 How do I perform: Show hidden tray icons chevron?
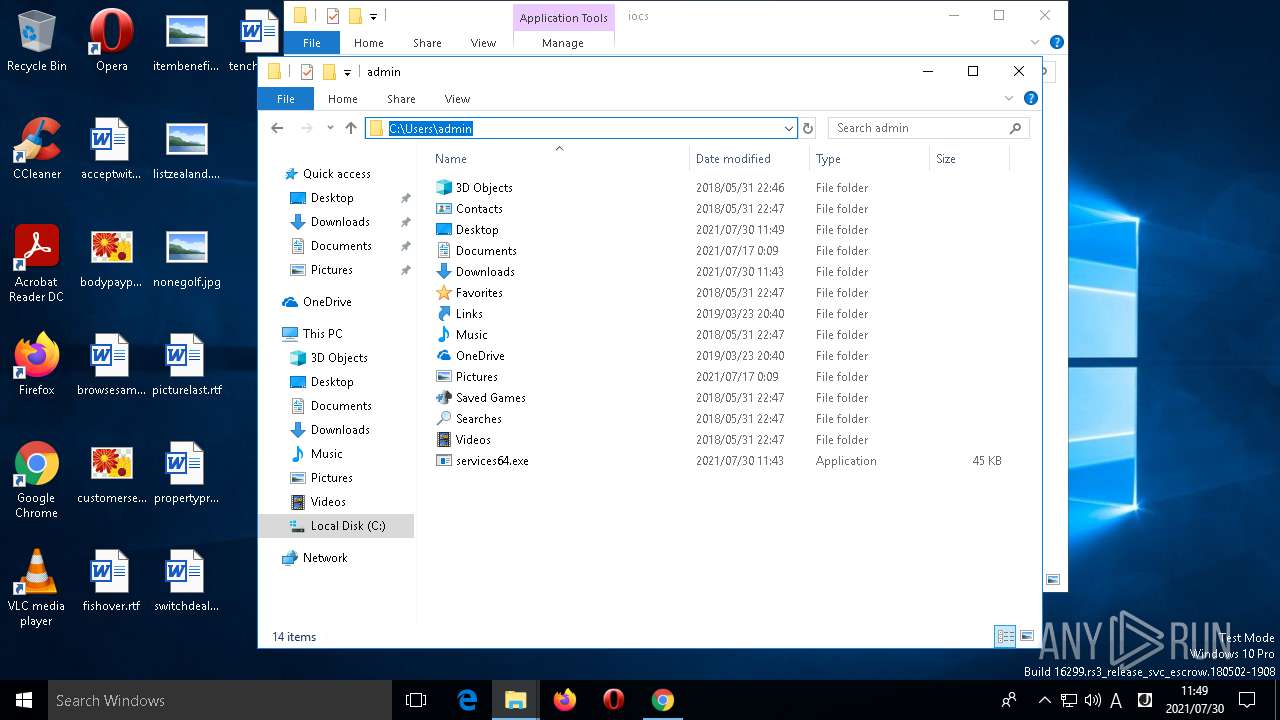pyautogui.click(x=1044, y=700)
